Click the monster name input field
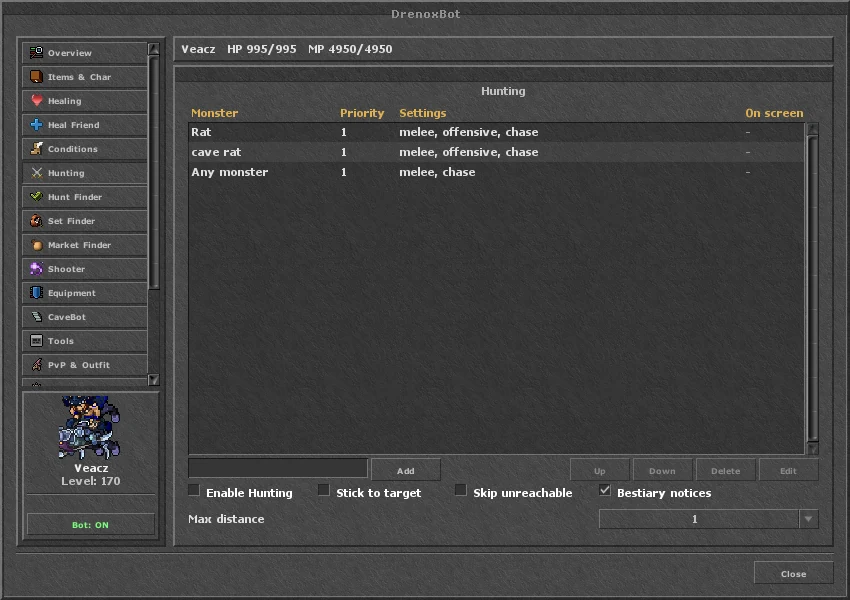The image size is (850, 600). pyautogui.click(x=278, y=468)
